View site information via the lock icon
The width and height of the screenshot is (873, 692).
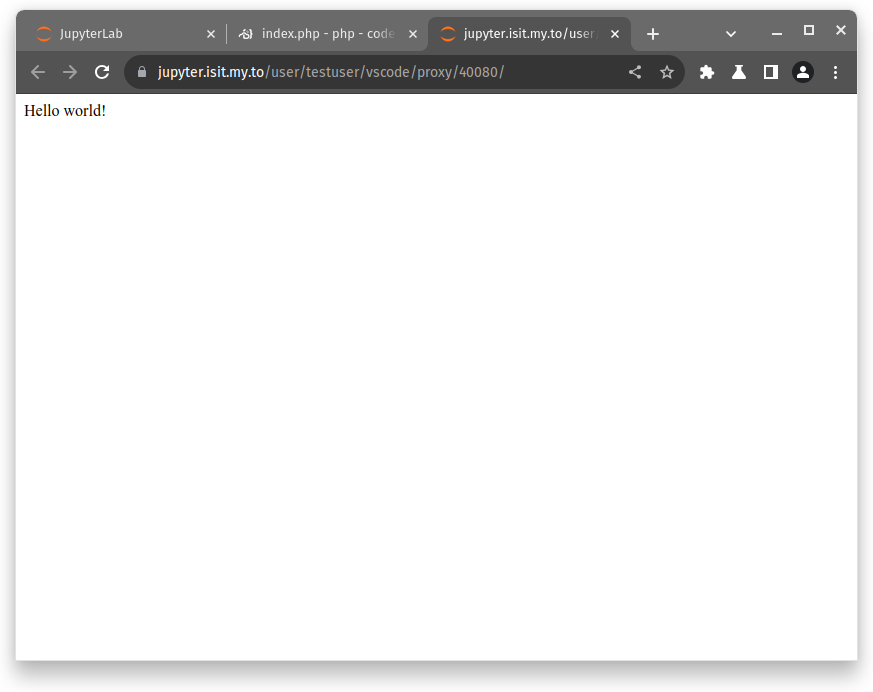(x=141, y=72)
